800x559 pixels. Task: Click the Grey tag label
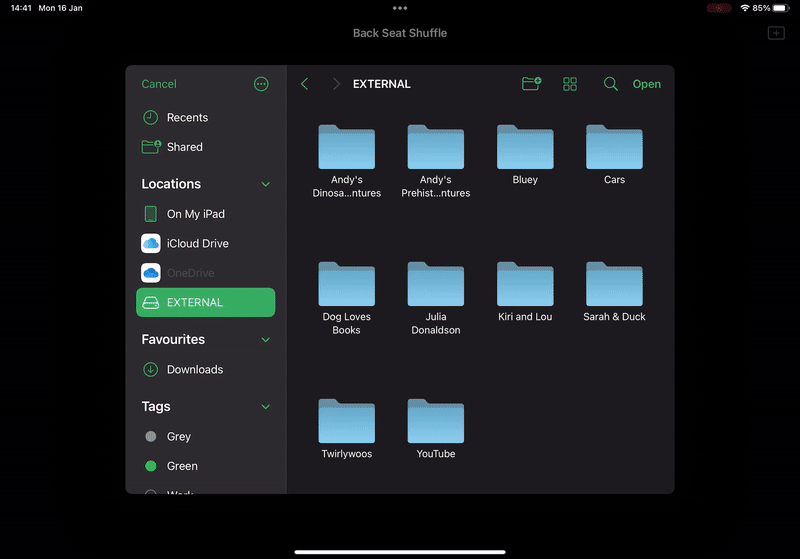coord(179,437)
